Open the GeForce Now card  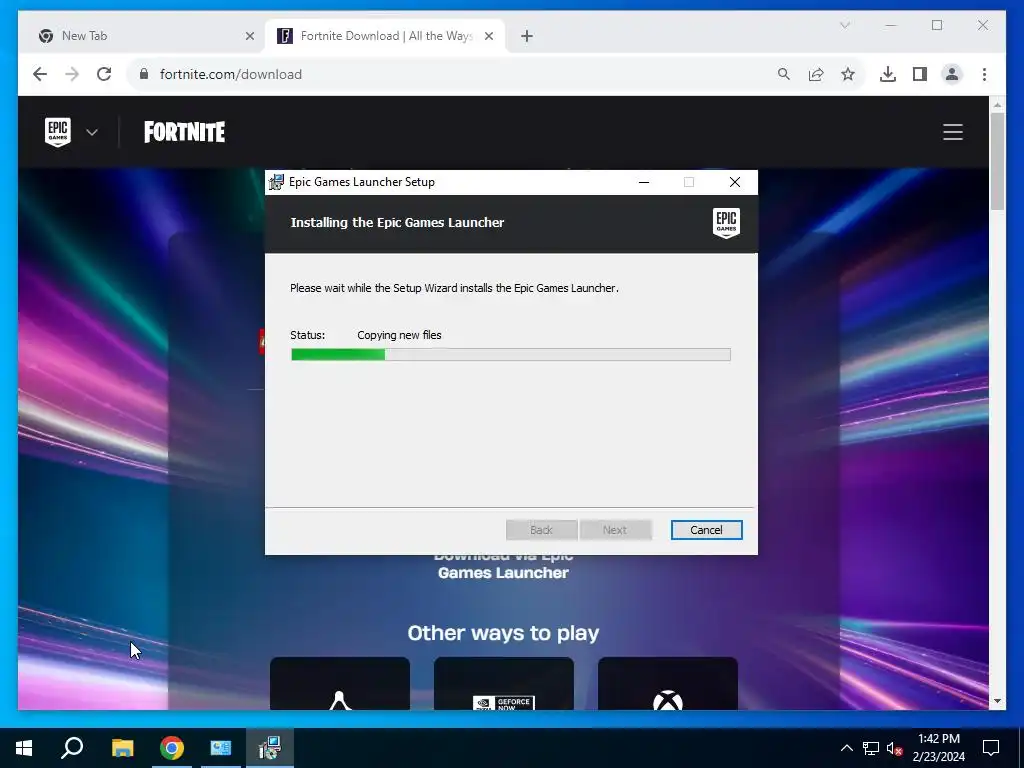pyautogui.click(x=504, y=684)
